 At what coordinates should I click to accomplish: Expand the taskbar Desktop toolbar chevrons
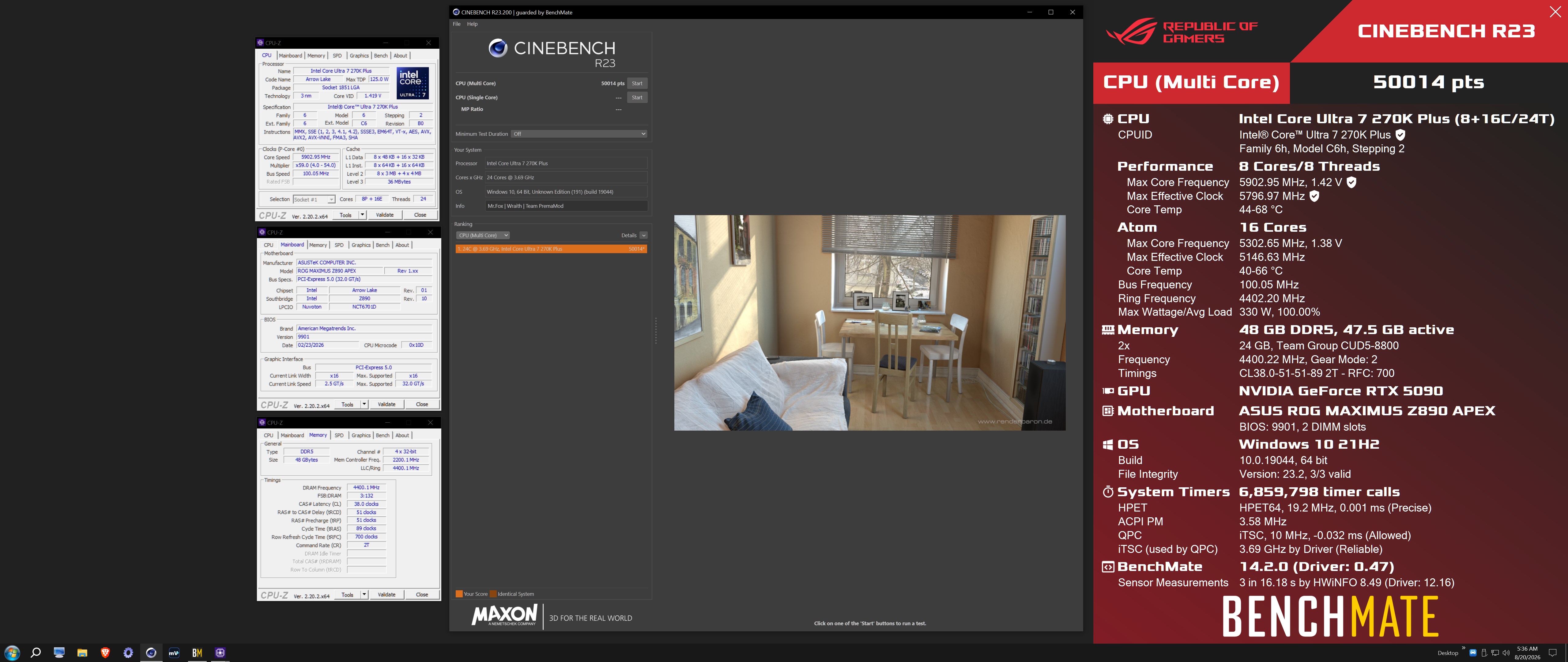[x=1463, y=648]
